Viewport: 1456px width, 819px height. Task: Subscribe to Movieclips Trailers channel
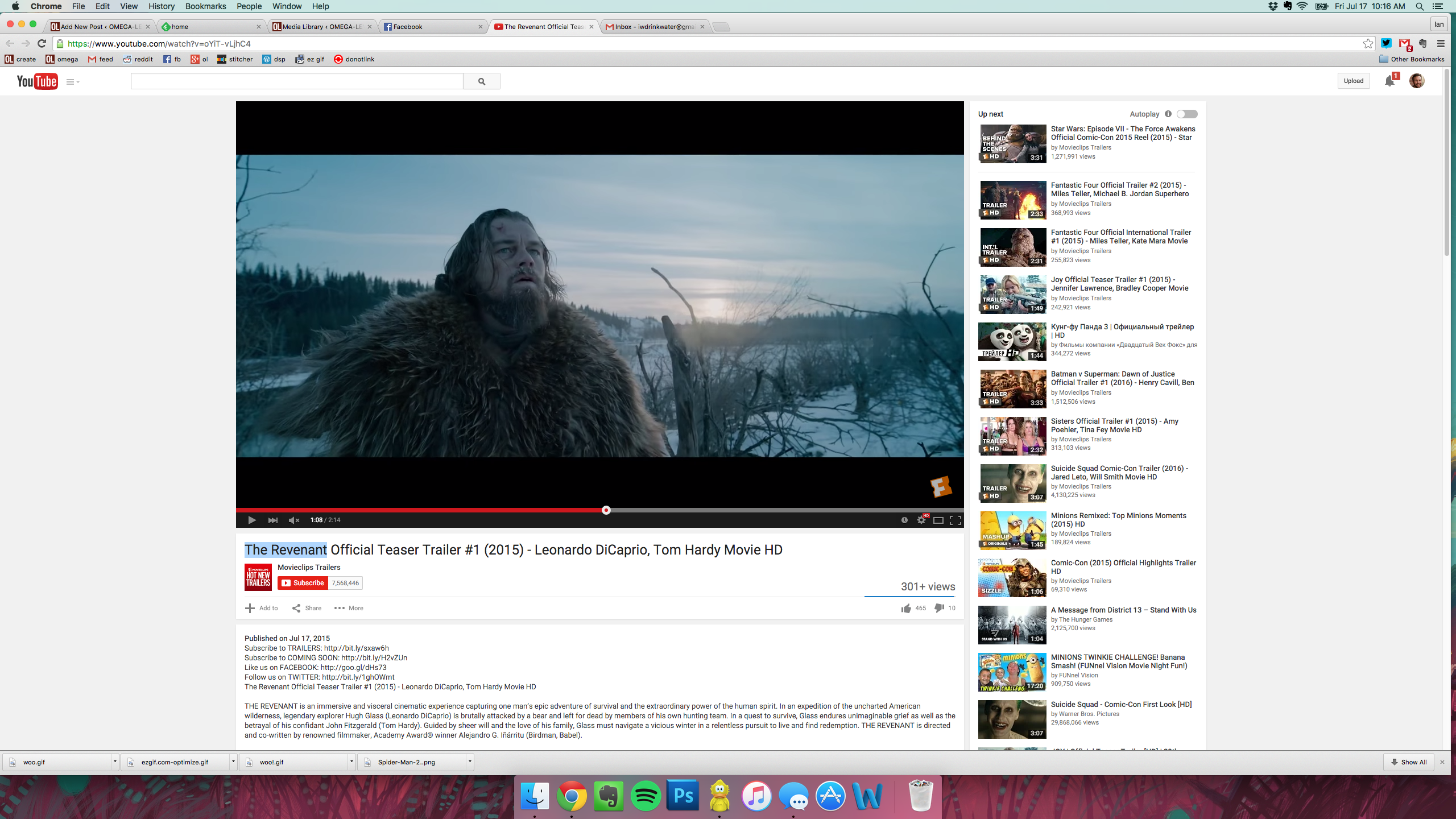click(303, 583)
